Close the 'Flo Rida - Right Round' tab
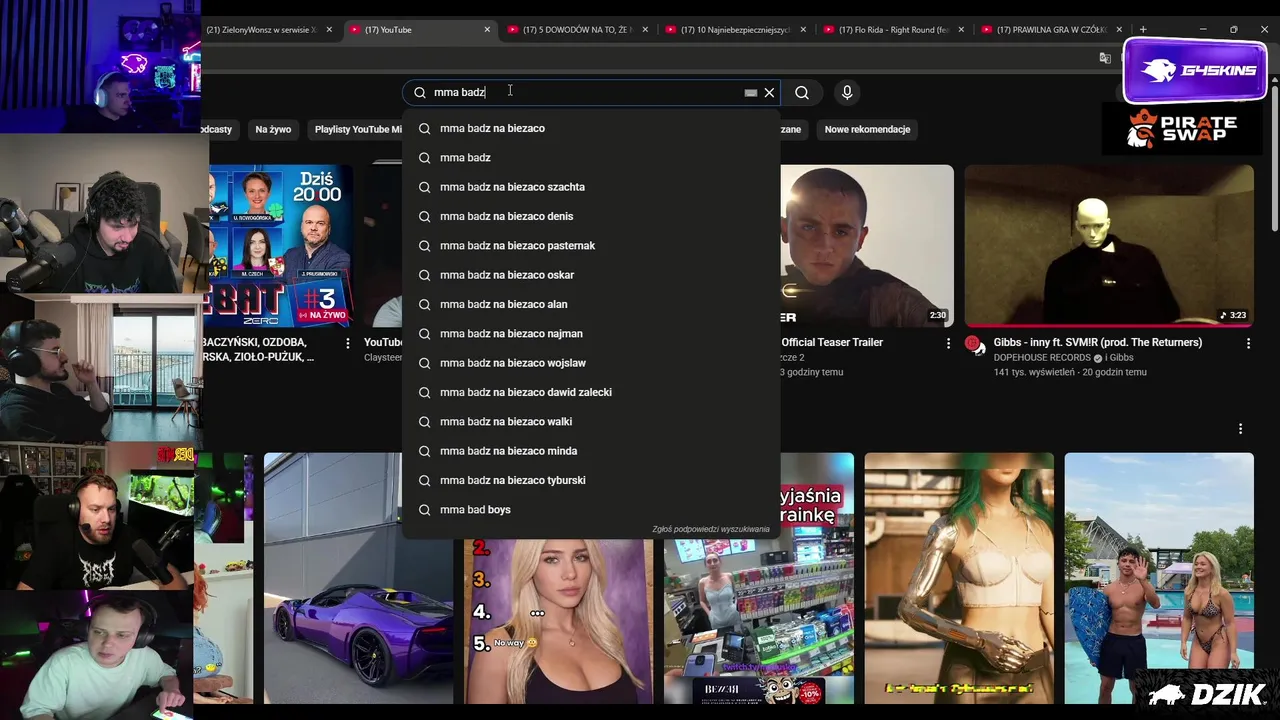Image resolution: width=1280 pixels, height=720 pixels. (961, 30)
